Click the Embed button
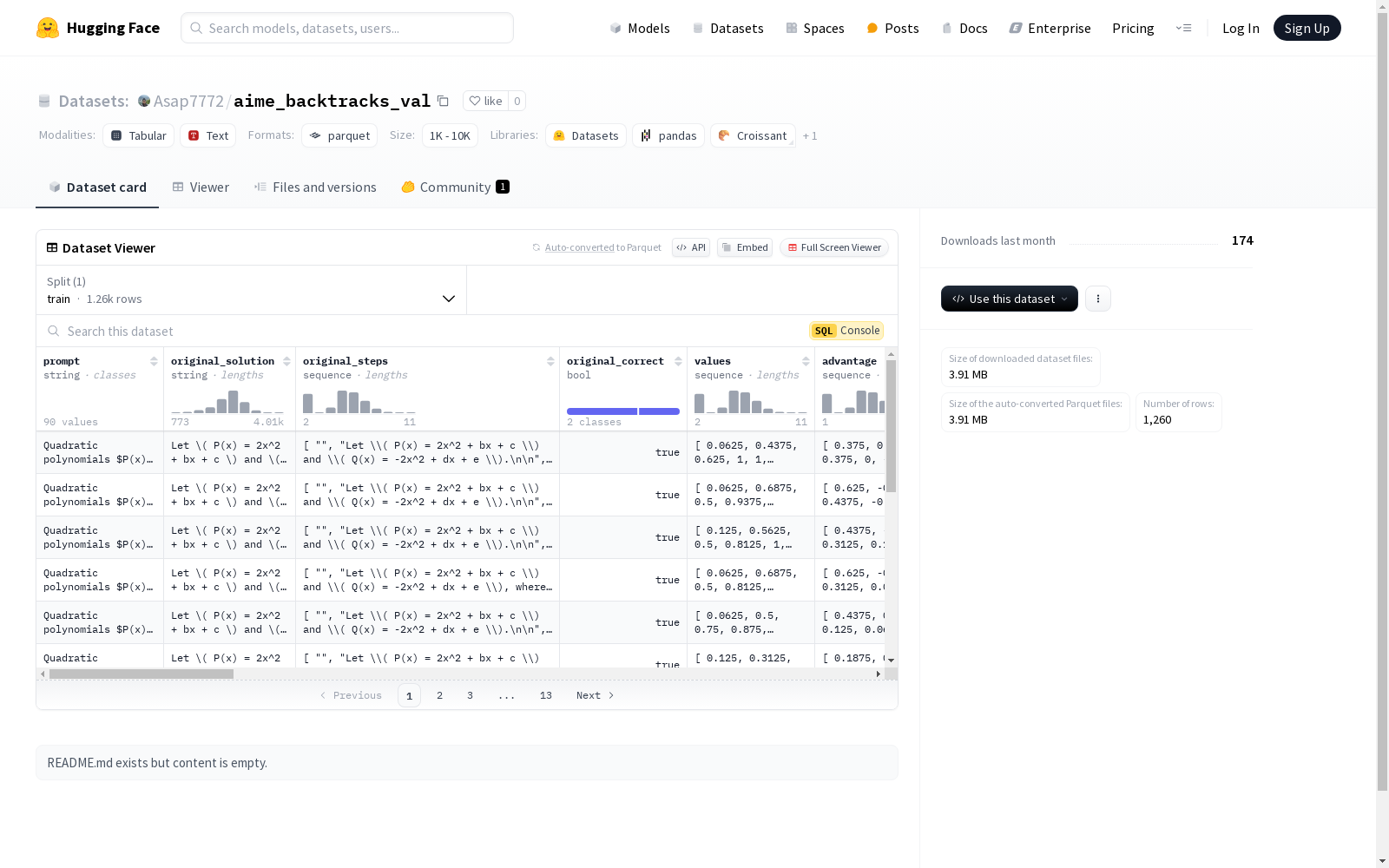This screenshot has height=868, width=1389. pos(745,247)
